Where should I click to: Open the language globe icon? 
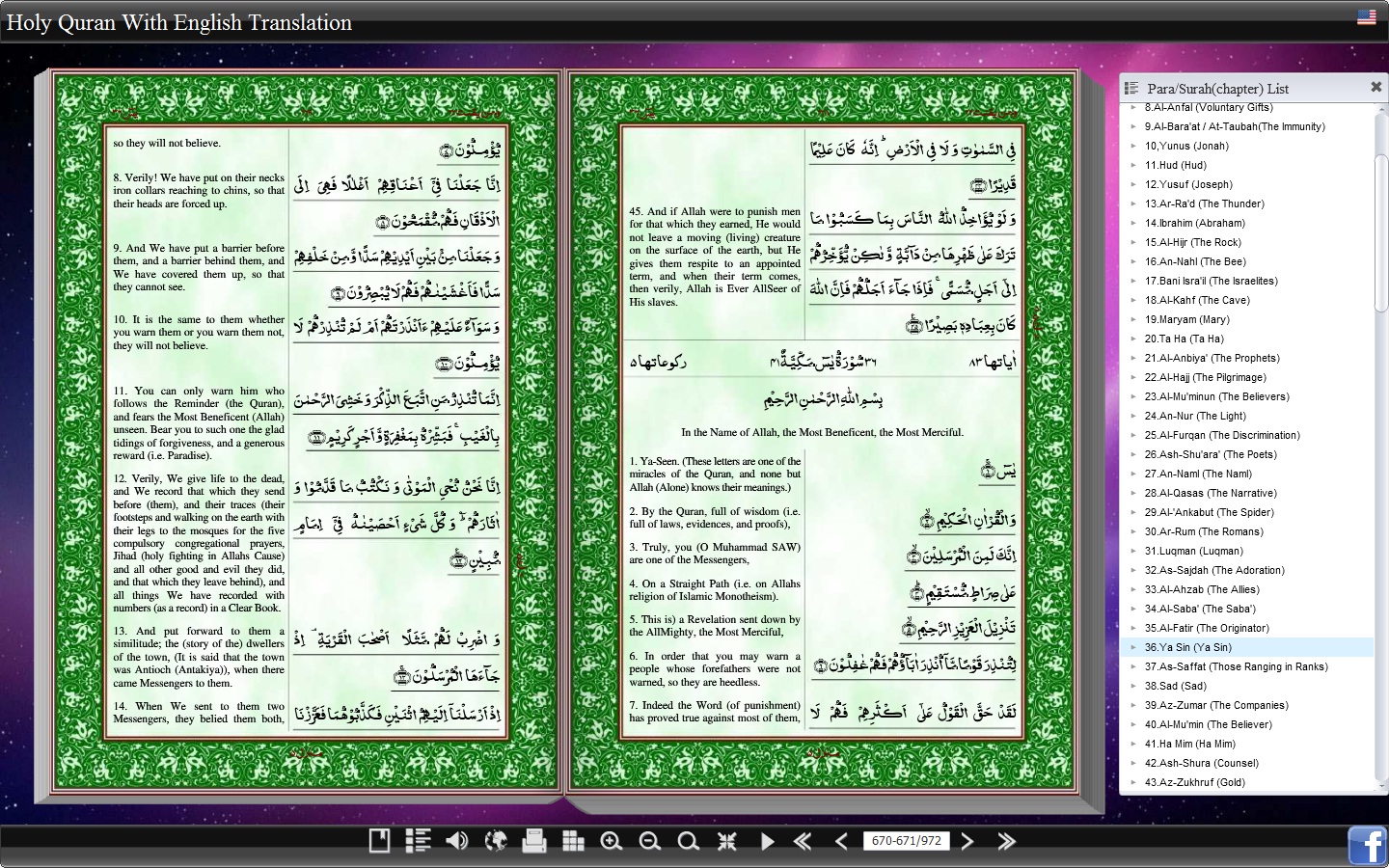[496, 841]
